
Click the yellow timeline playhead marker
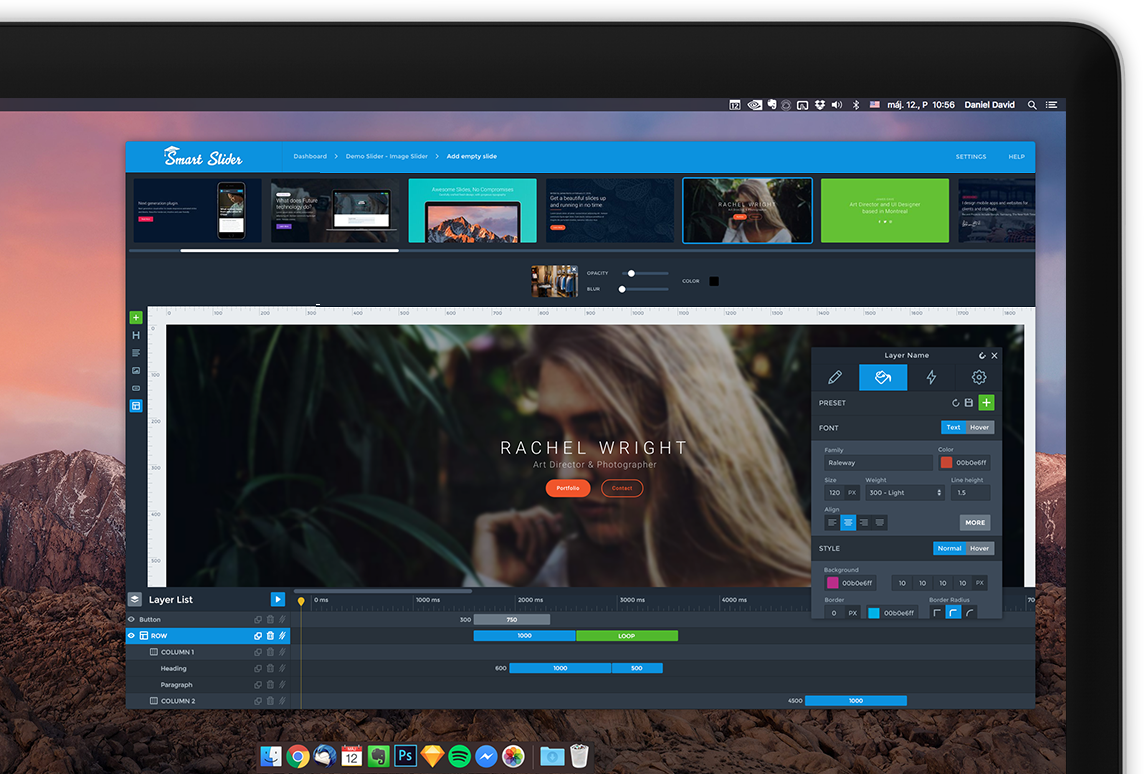click(301, 601)
